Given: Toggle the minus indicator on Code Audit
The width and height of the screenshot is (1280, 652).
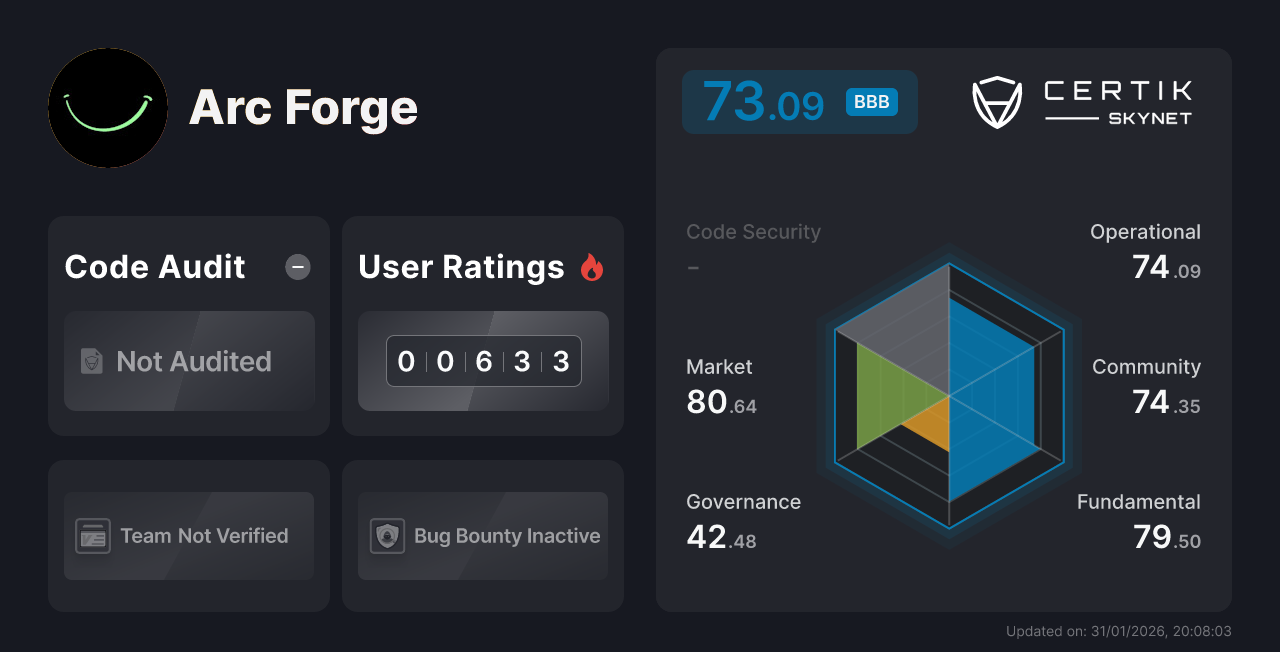Looking at the screenshot, I should (x=297, y=266).
